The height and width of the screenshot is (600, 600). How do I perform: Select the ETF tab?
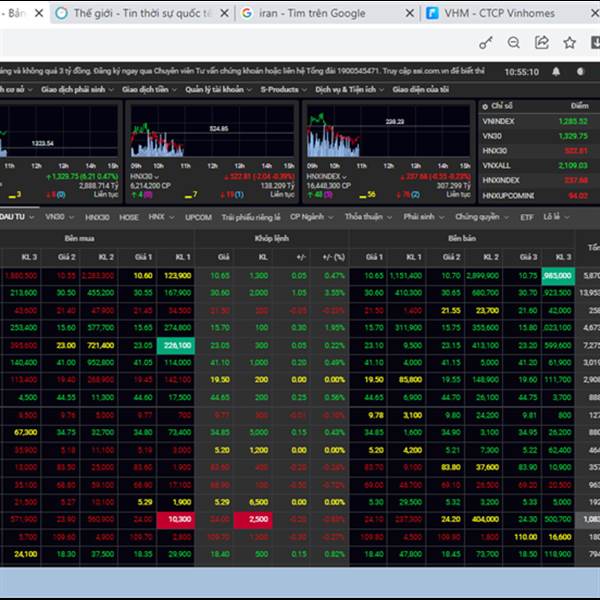click(527, 217)
